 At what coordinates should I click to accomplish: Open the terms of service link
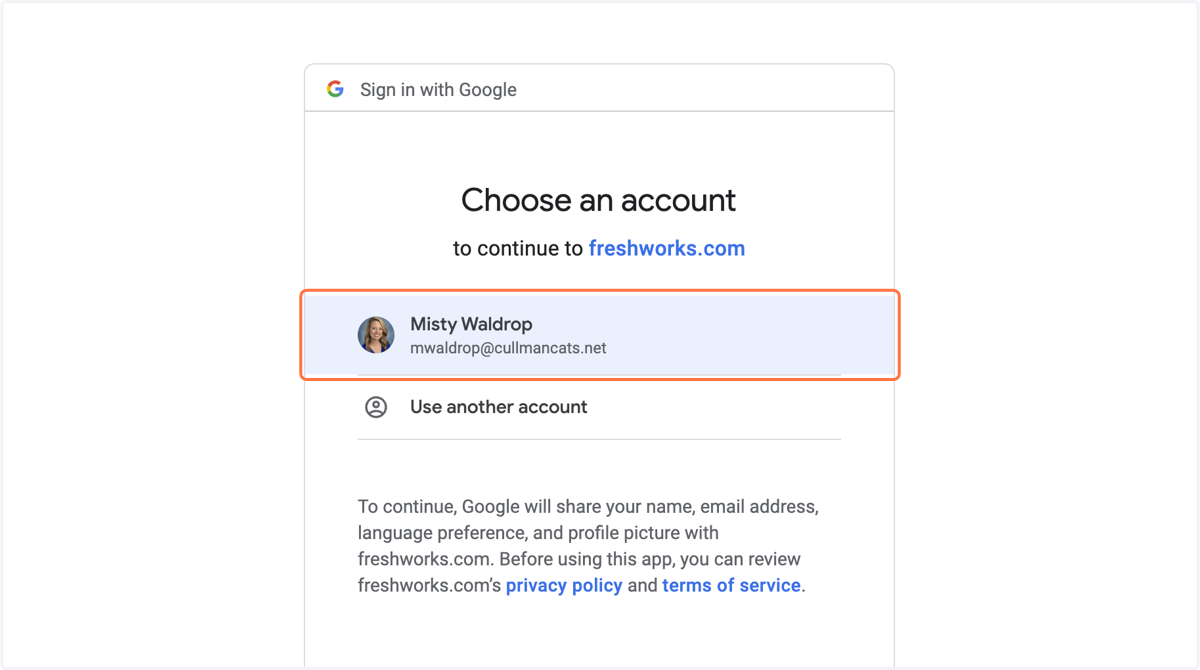[x=731, y=585]
